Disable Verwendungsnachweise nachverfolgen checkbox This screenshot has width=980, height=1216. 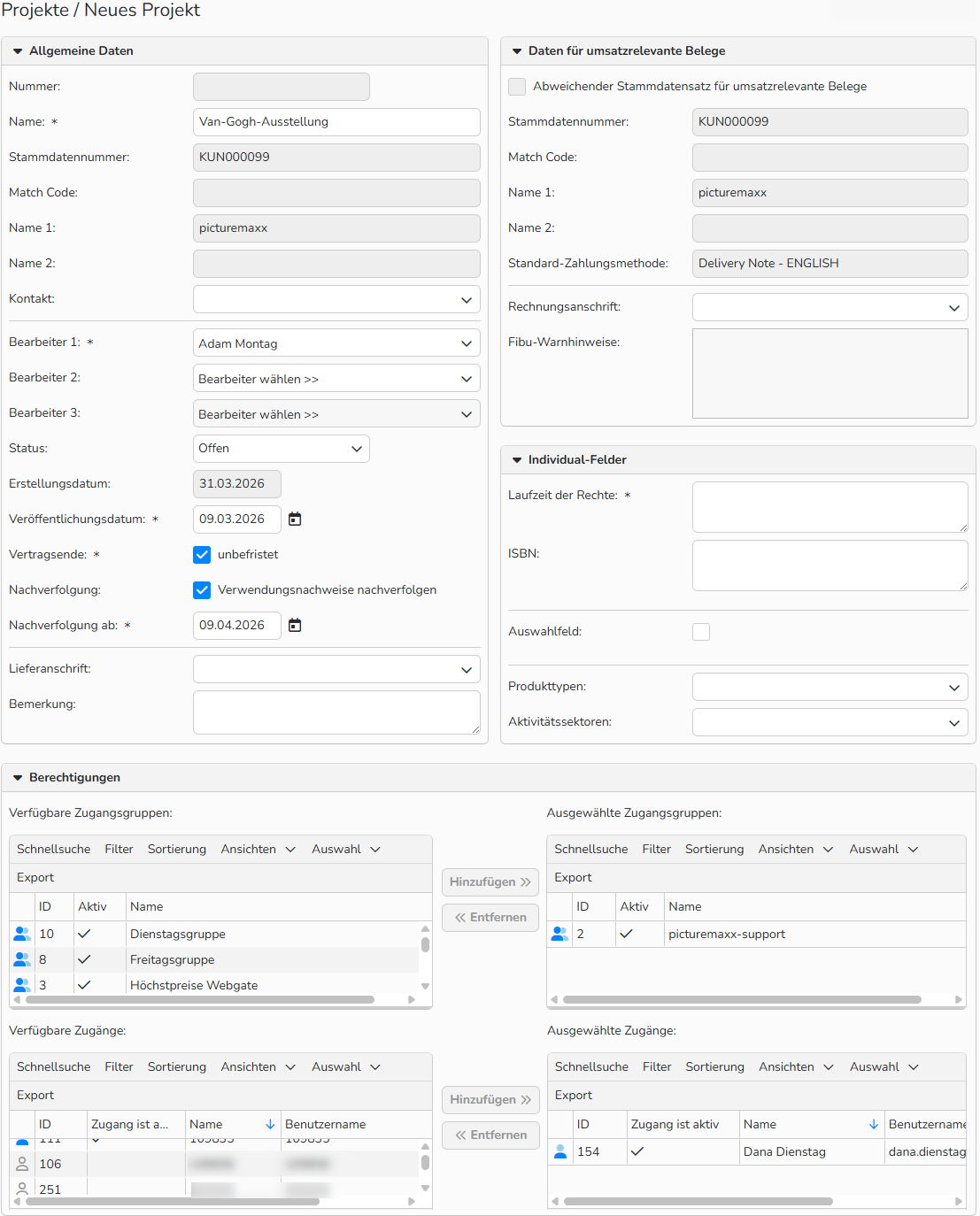(202, 590)
